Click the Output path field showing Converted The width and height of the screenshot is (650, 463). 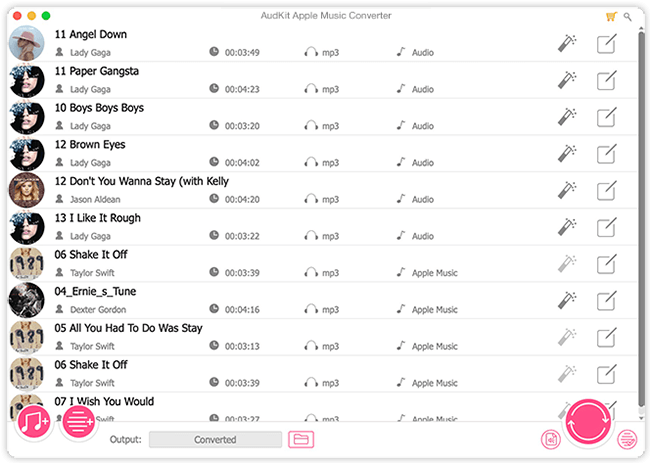point(215,439)
